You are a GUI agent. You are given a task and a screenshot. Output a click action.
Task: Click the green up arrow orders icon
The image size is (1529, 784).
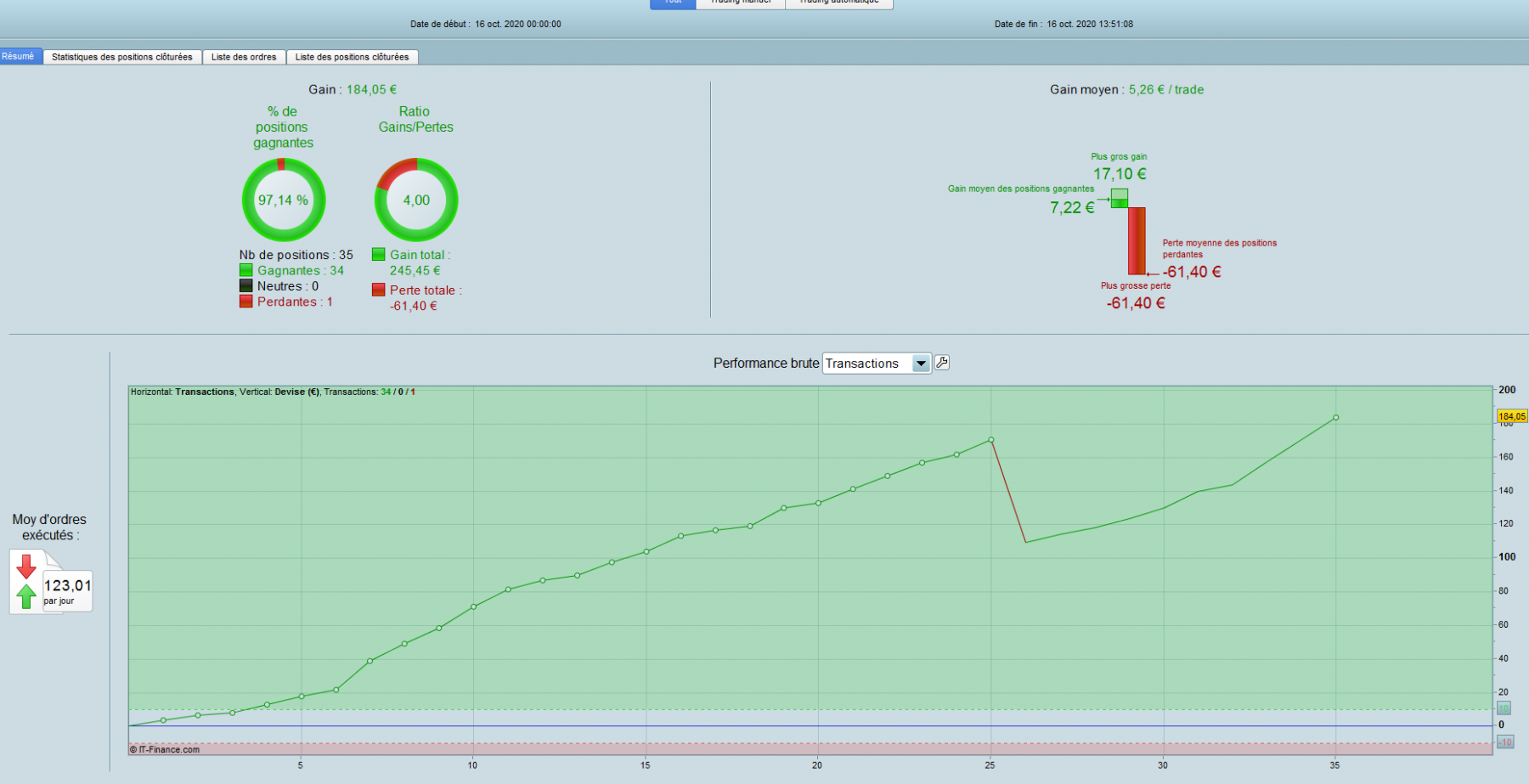26,595
